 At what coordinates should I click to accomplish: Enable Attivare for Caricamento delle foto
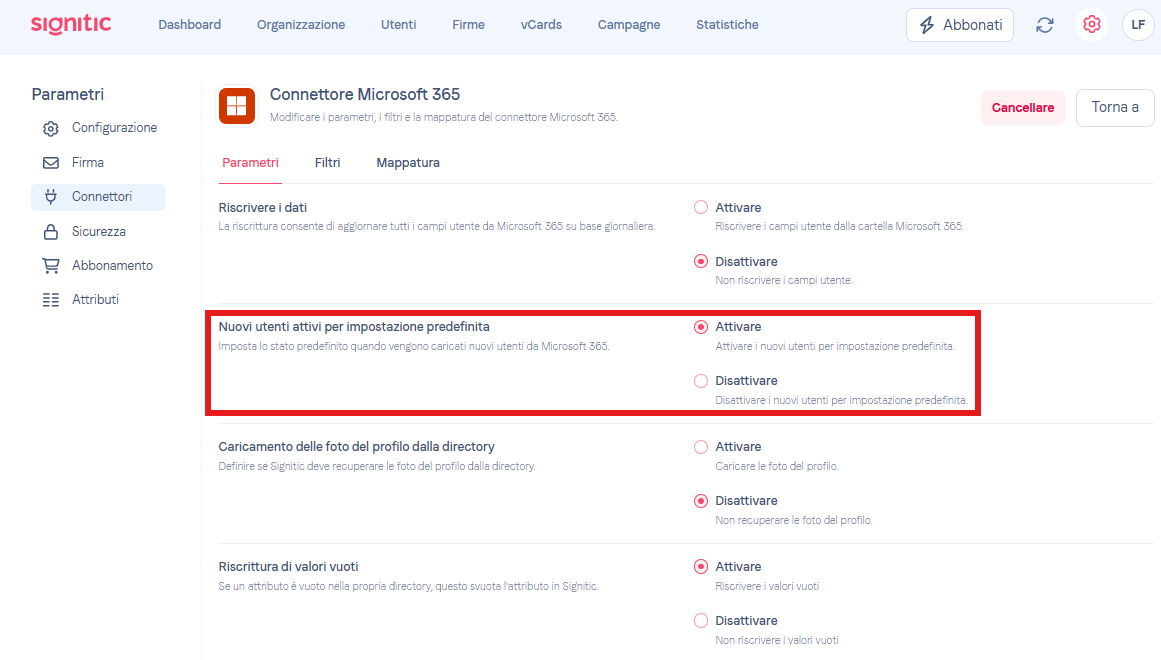(x=700, y=447)
